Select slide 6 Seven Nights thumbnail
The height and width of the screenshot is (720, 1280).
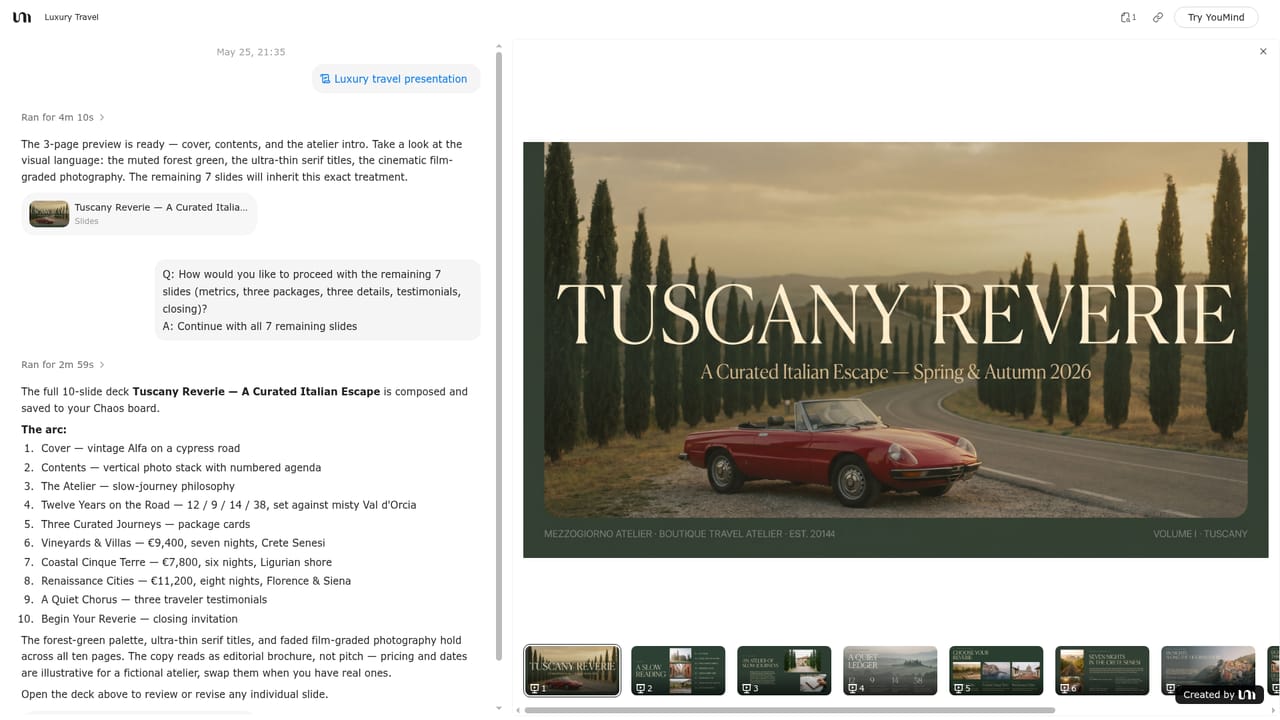[x=1102, y=671]
